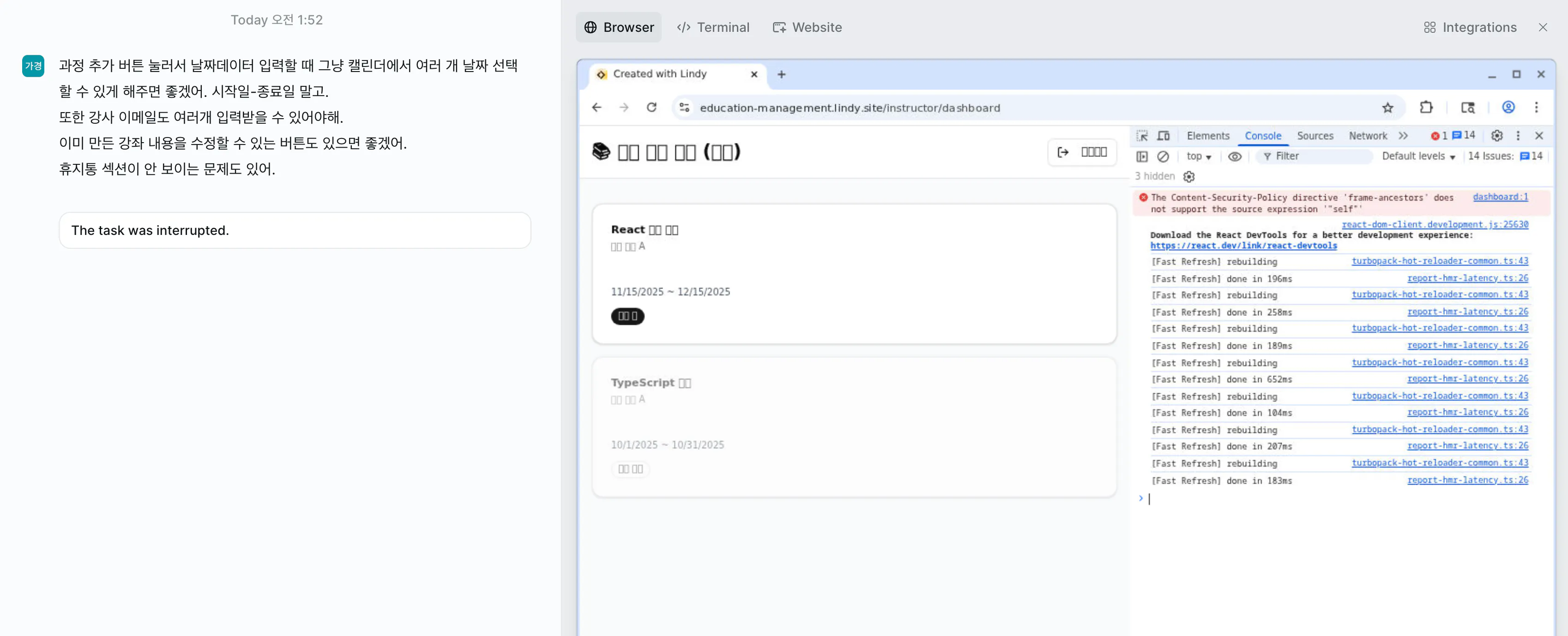This screenshot has width=1568, height=636.
Task: Expand more DevTools tabs chevron
Action: point(1403,136)
